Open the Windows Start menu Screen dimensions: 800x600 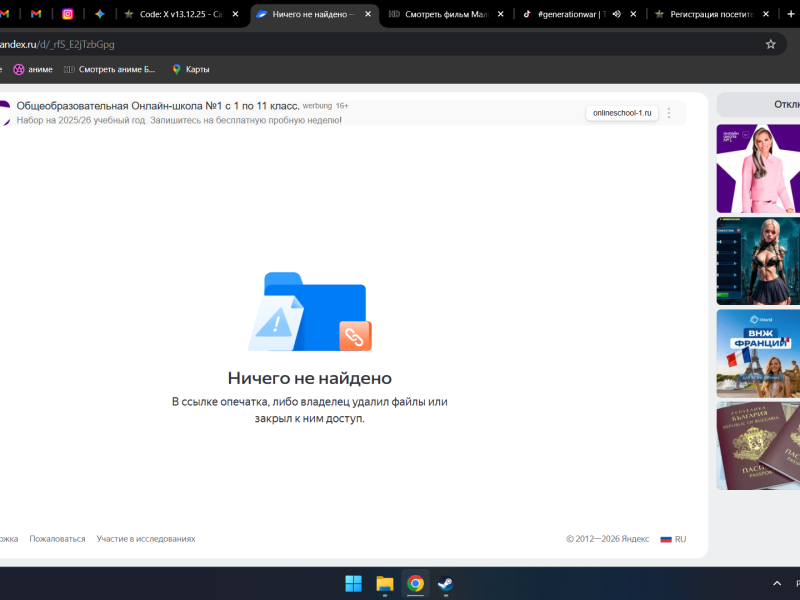coord(354,584)
